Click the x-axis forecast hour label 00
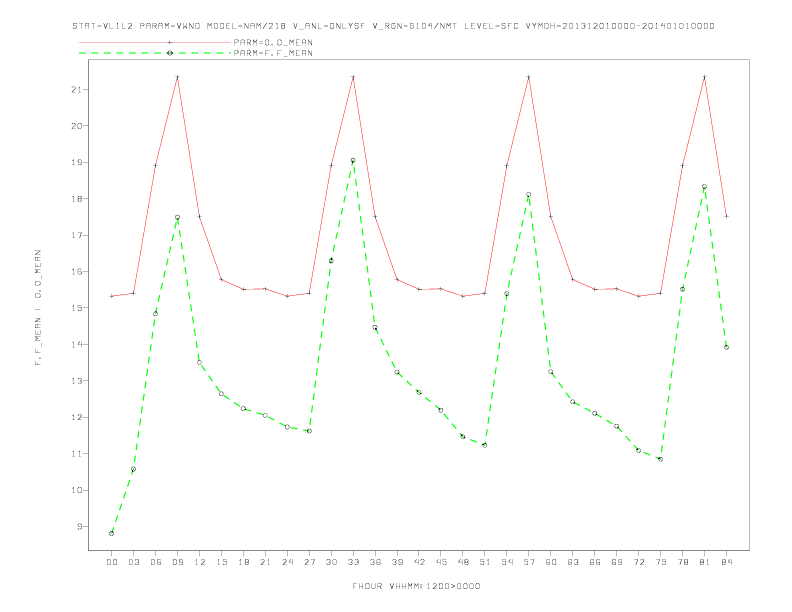792x612 pixels. pyautogui.click(x=112, y=562)
